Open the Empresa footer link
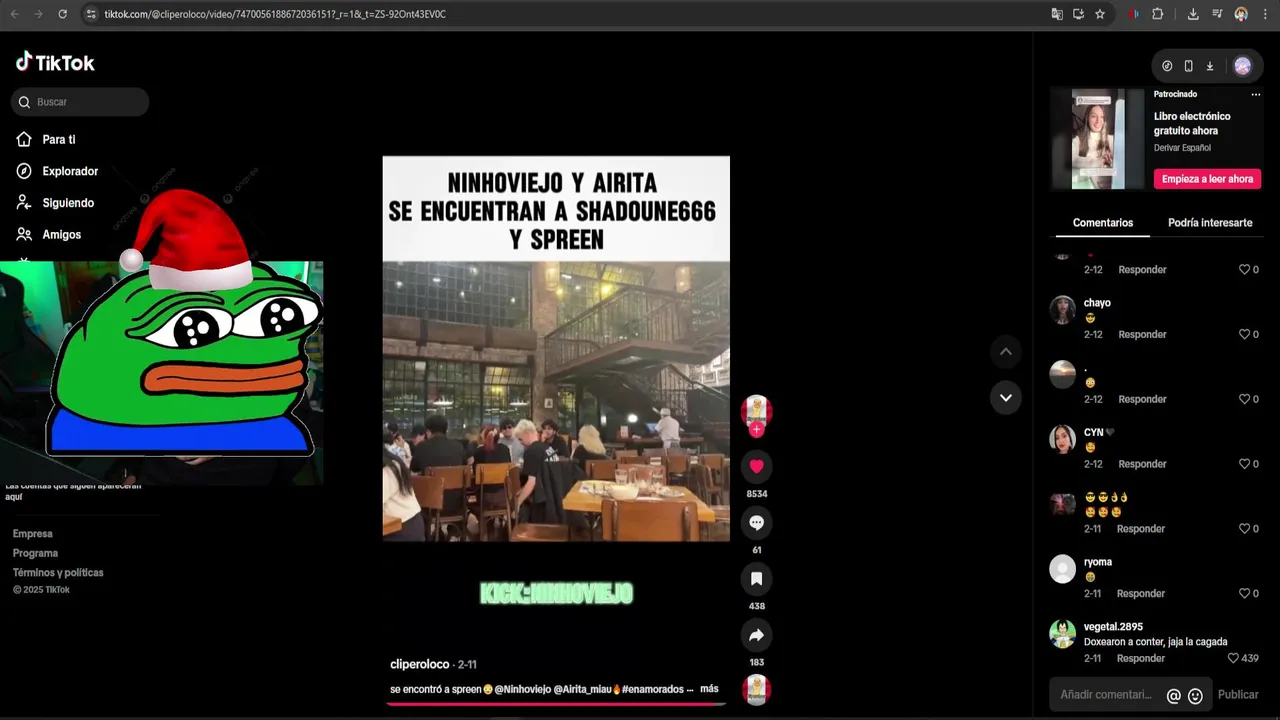Screen dimensions: 1280x720 coord(33,534)
